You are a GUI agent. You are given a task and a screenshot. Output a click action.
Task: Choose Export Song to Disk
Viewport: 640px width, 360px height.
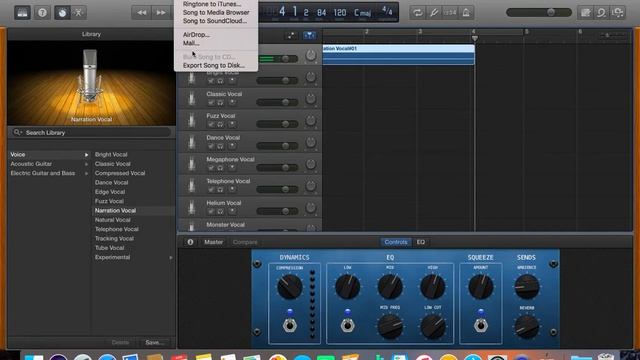214,65
